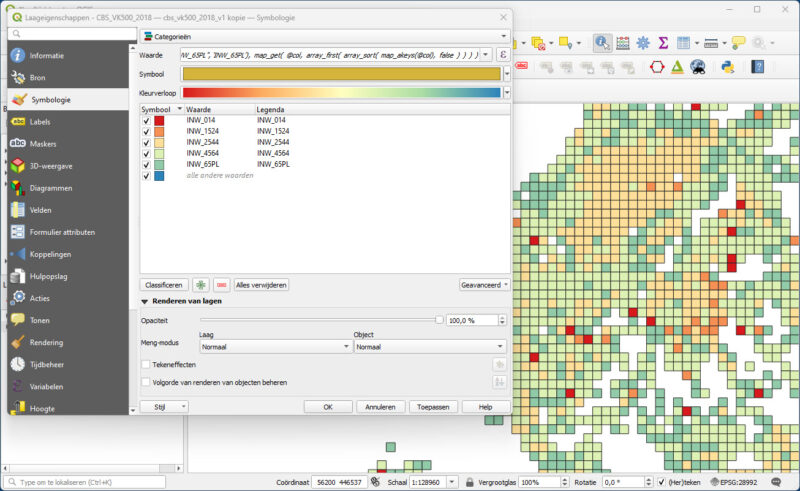
Task: Uncheck the INW_014 category checkbox
Action: (x=146, y=120)
